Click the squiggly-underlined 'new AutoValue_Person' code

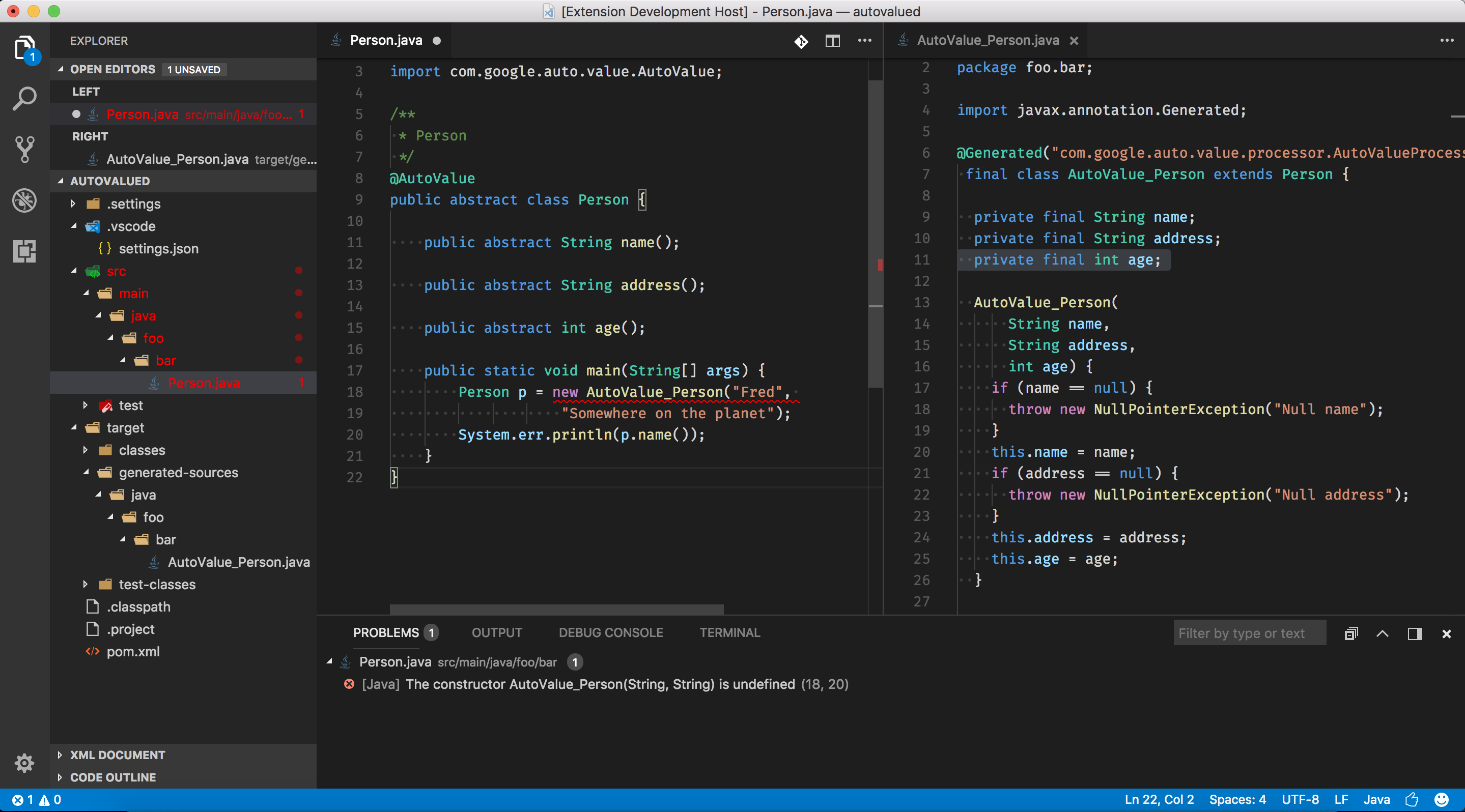(637, 393)
